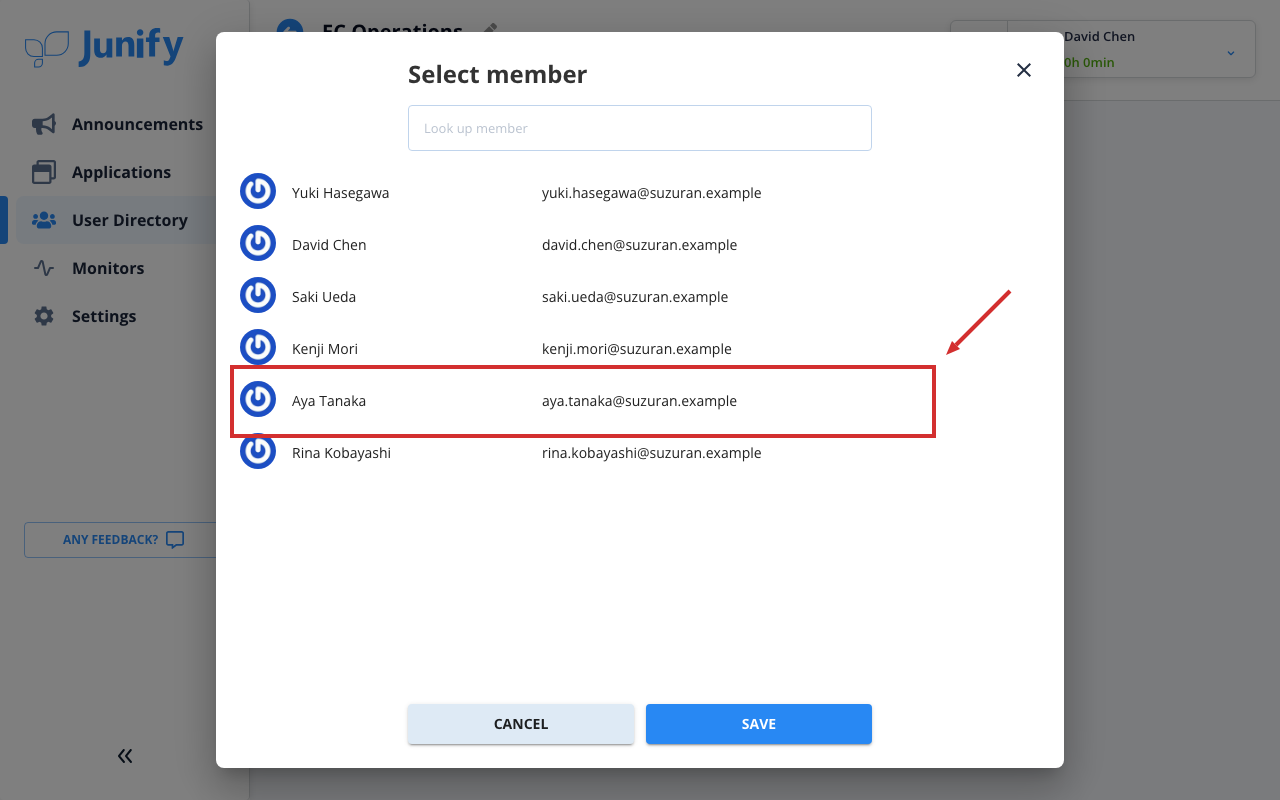1280x800 pixels.
Task: Click Saki Ueda's avatar icon
Action: coord(258,296)
